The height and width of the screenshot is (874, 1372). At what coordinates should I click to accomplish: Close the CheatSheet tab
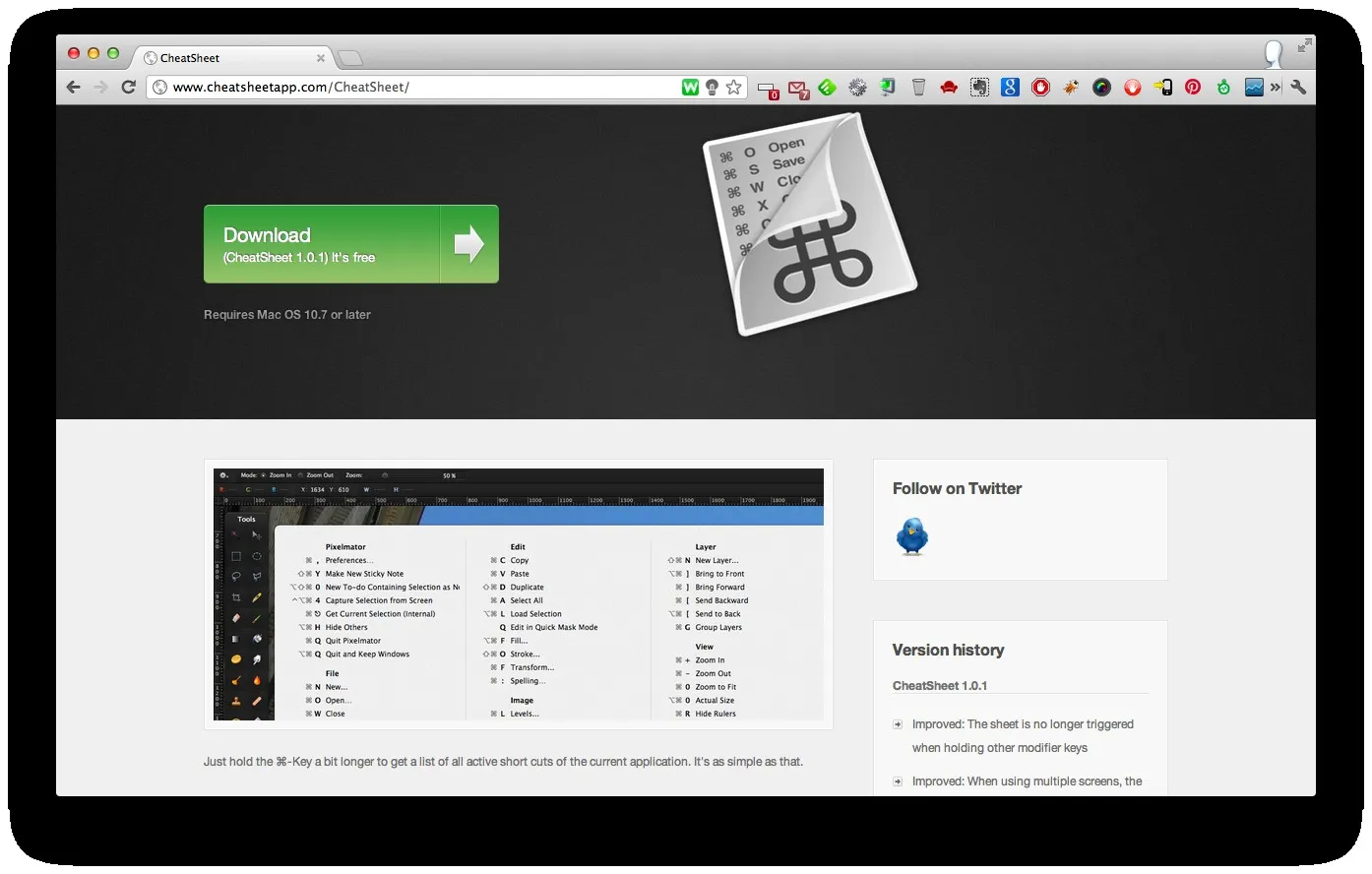(321, 58)
